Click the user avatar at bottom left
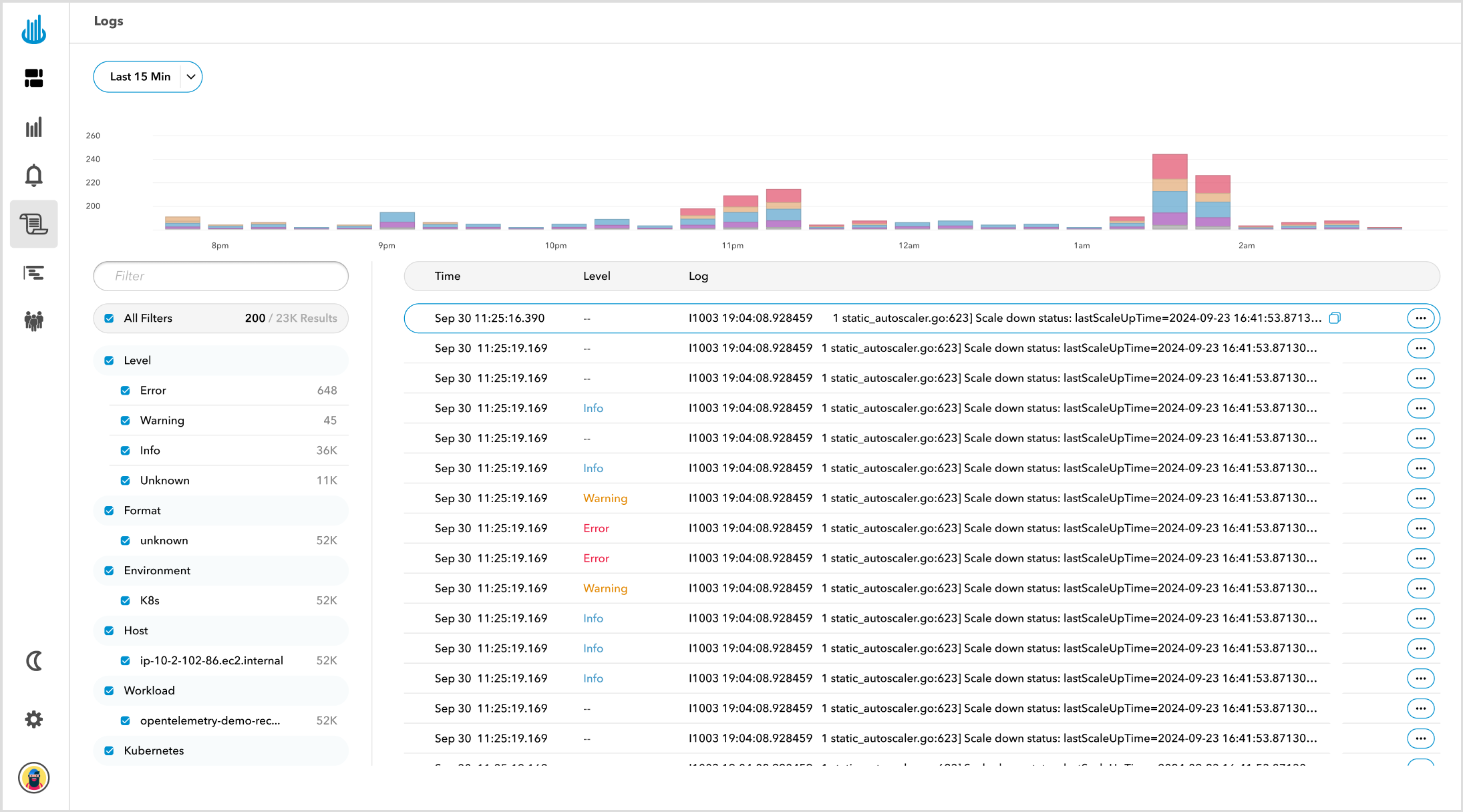The height and width of the screenshot is (812, 1463). click(34, 778)
